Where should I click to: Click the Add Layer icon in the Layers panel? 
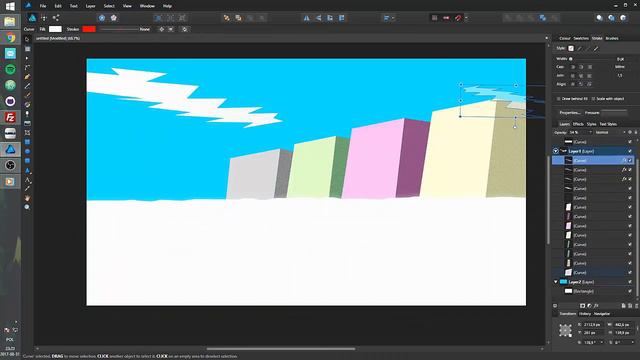623,305
